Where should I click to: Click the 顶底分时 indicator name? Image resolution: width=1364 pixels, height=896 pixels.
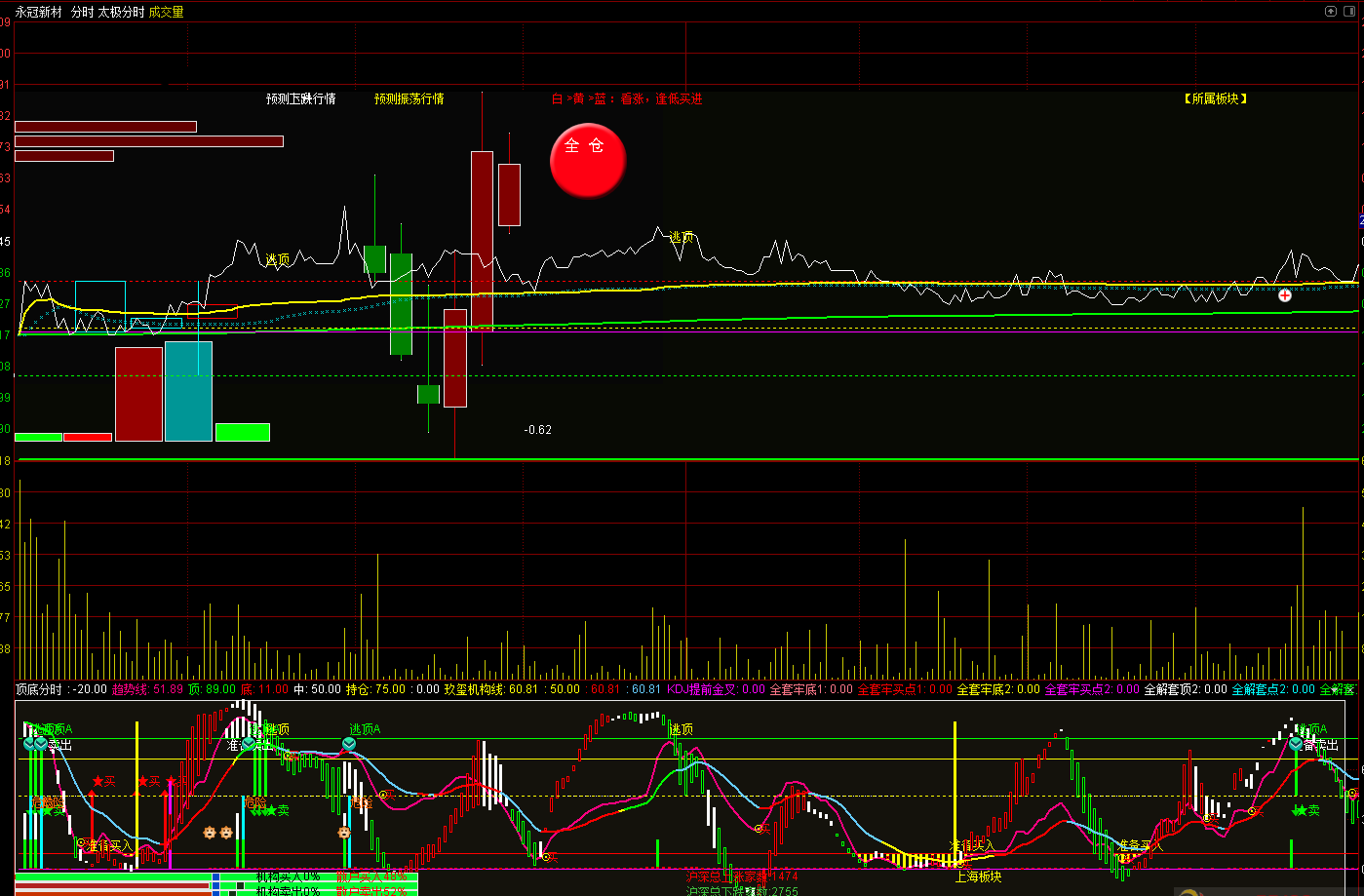click(x=39, y=689)
